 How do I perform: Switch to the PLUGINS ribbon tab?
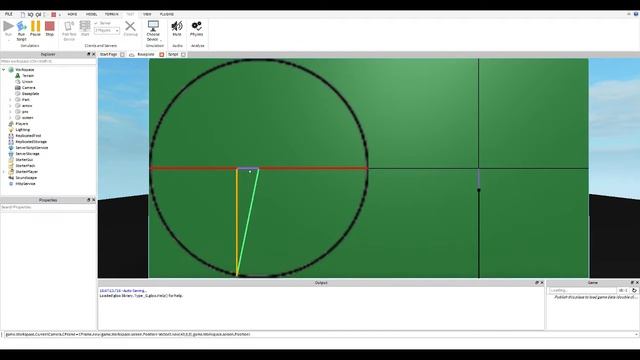click(x=167, y=14)
